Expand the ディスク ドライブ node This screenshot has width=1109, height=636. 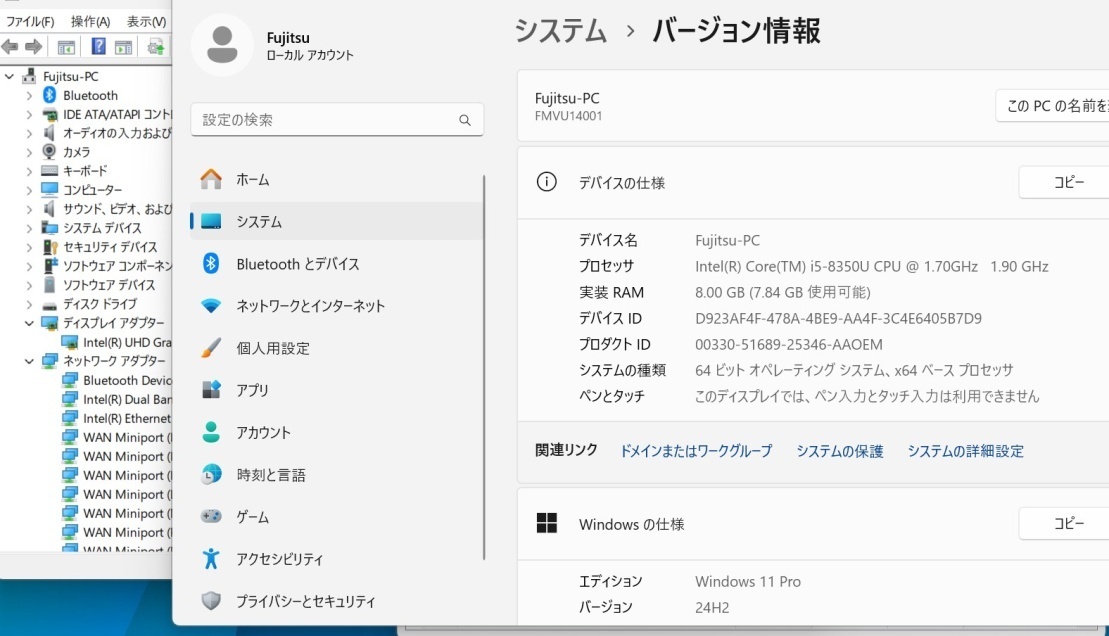tap(29, 304)
